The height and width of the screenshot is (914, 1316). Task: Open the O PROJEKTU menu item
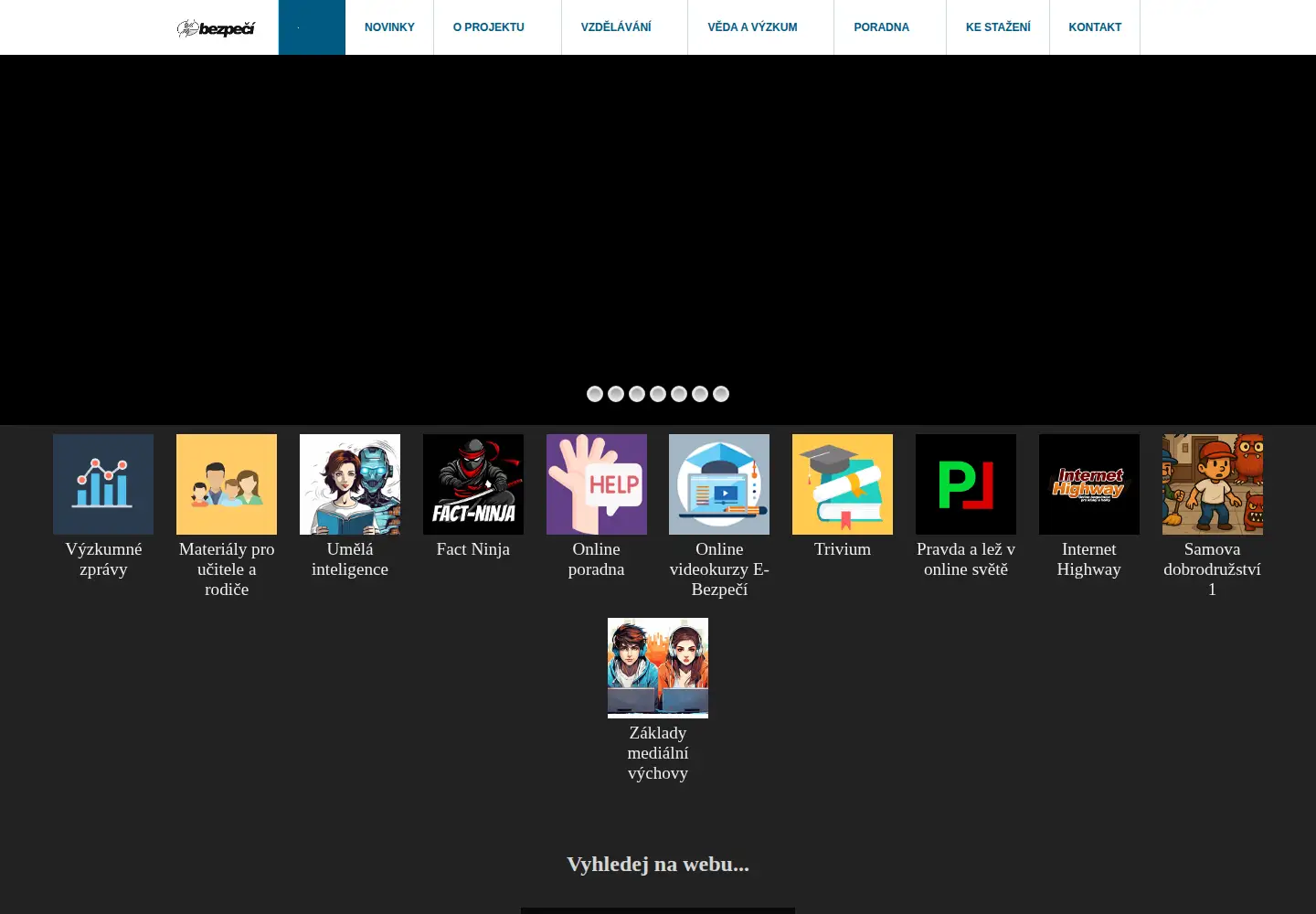tap(489, 27)
